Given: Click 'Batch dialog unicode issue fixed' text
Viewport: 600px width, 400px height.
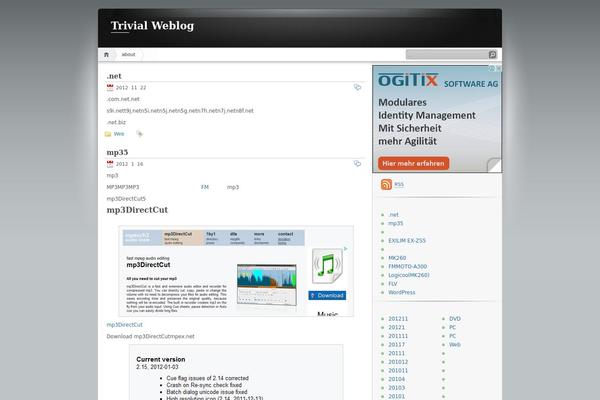Looking at the screenshot, I should click(207, 392).
